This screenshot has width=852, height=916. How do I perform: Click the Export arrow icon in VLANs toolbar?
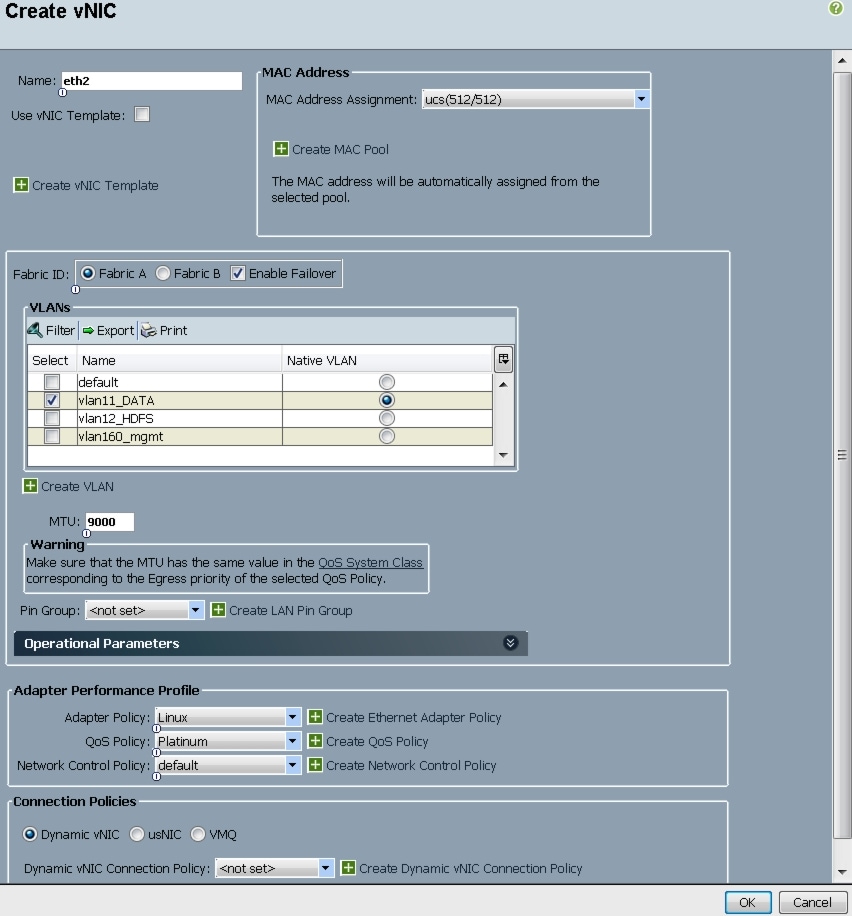coord(88,331)
